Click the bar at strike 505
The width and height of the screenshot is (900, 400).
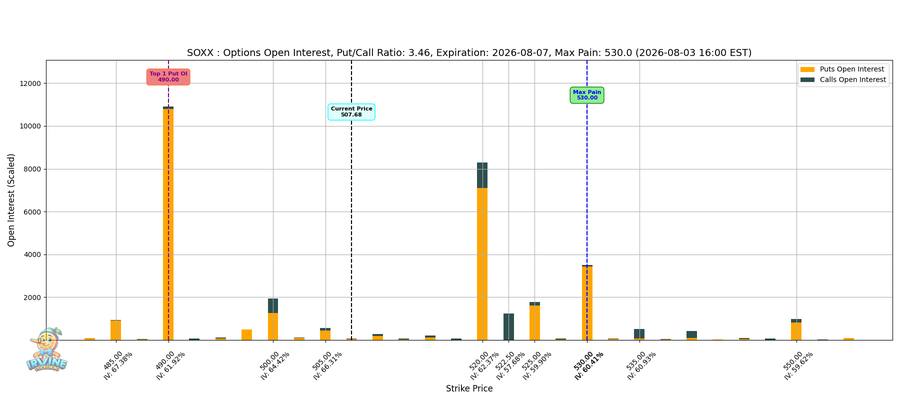(325, 334)
